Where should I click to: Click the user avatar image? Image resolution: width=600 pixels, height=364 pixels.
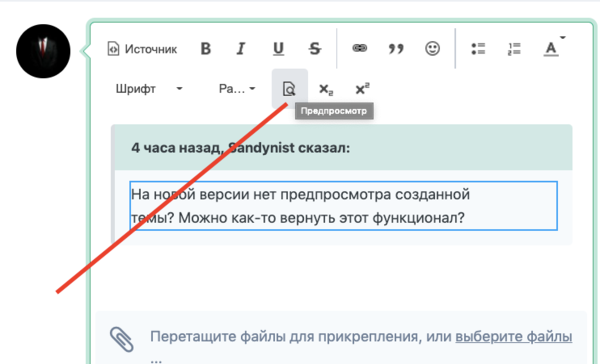point(43,51)
